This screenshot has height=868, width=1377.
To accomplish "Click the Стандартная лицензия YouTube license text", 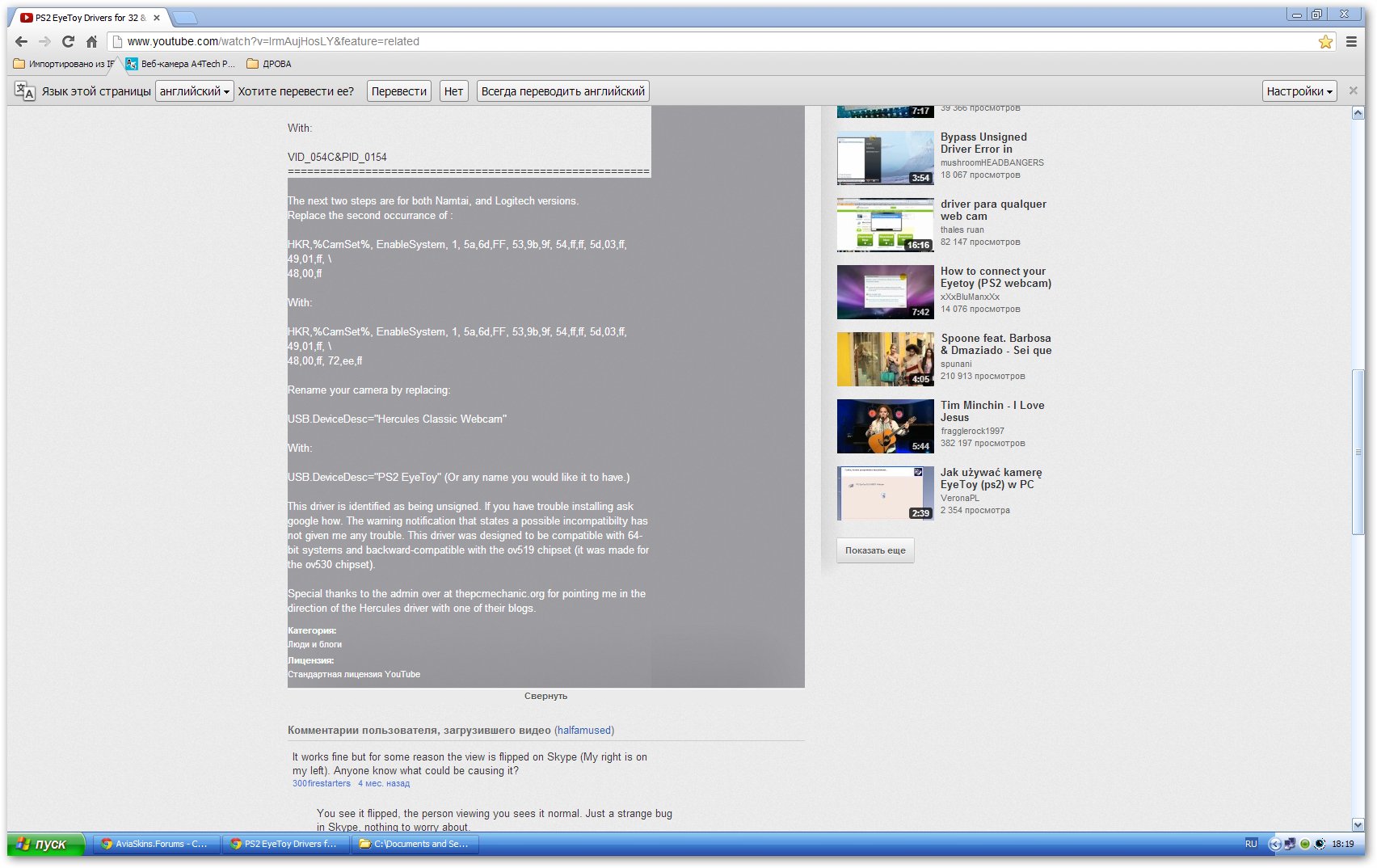I will [x=354, y=674].
